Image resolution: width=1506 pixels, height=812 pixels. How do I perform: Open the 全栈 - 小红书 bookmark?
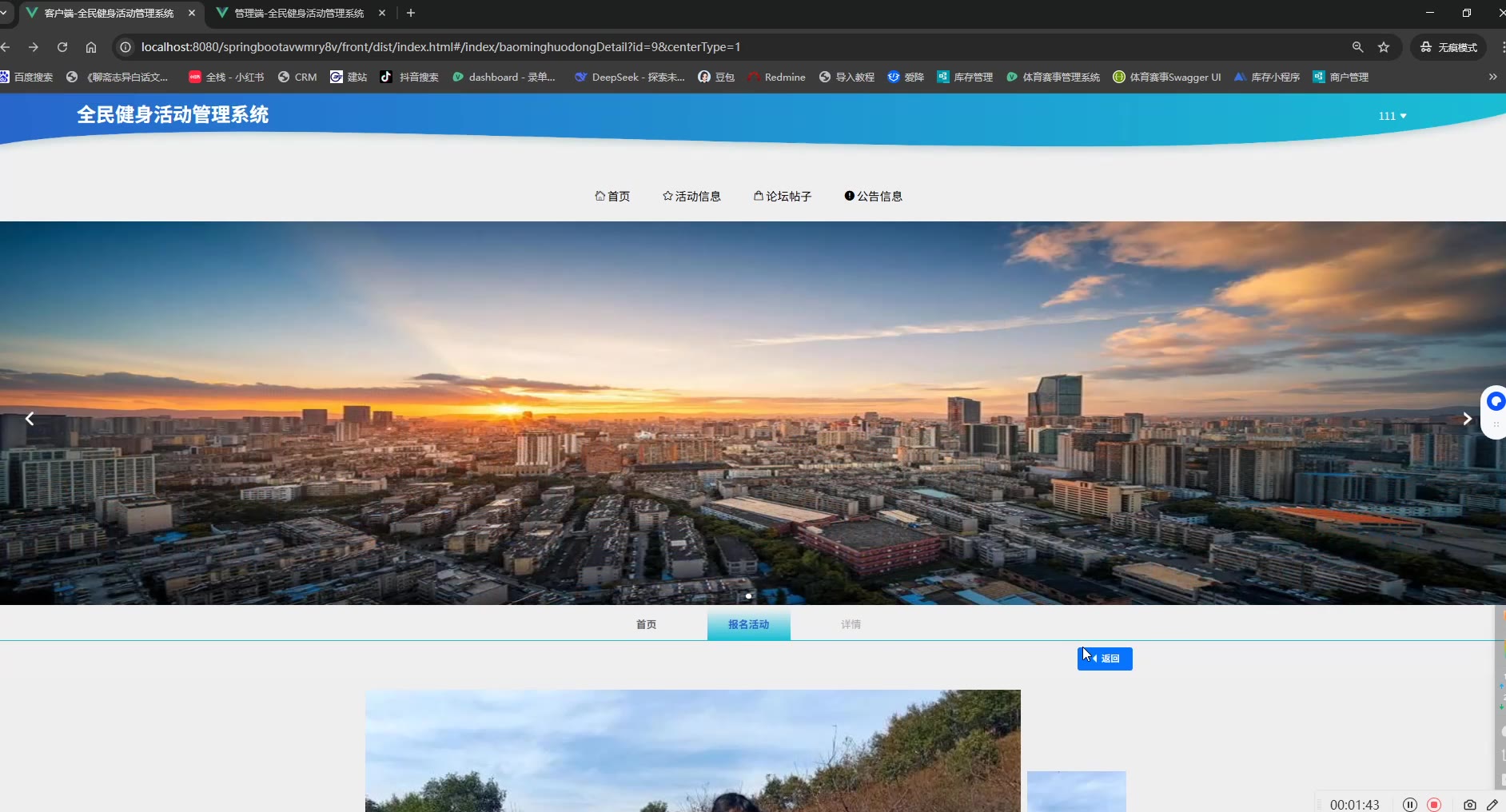226,77
